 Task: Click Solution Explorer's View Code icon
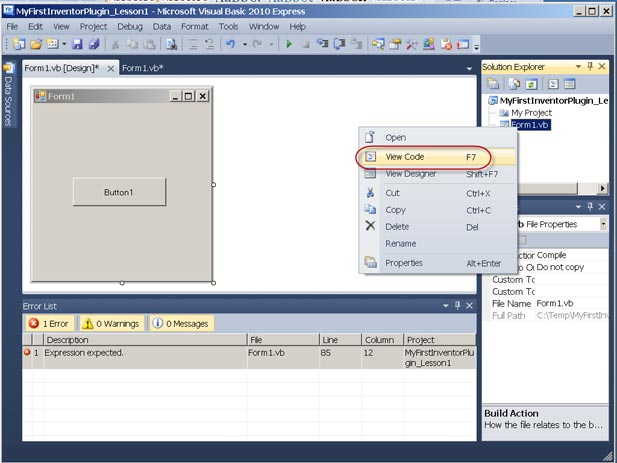(x=553, y=84)
